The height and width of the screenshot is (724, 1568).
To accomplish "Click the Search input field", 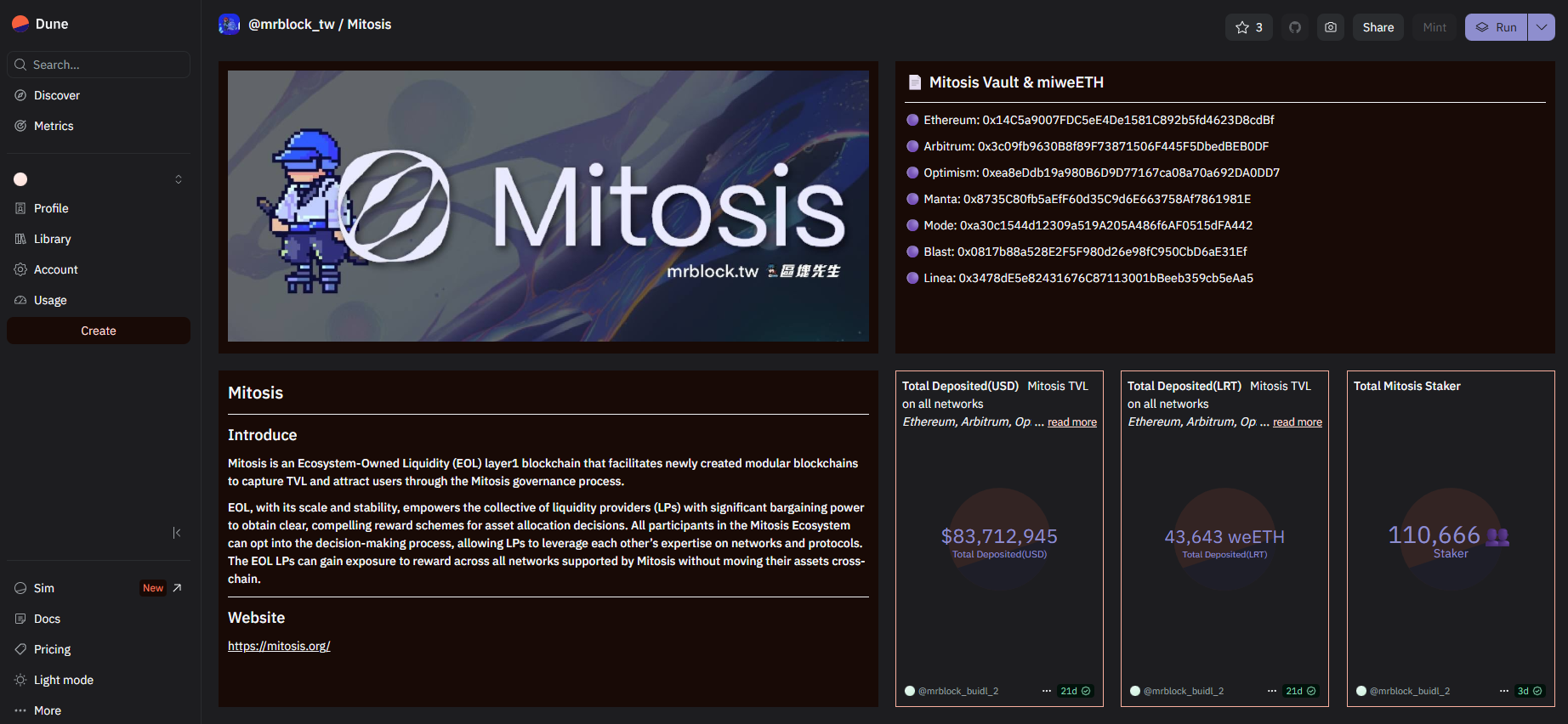I will (99, 65).
